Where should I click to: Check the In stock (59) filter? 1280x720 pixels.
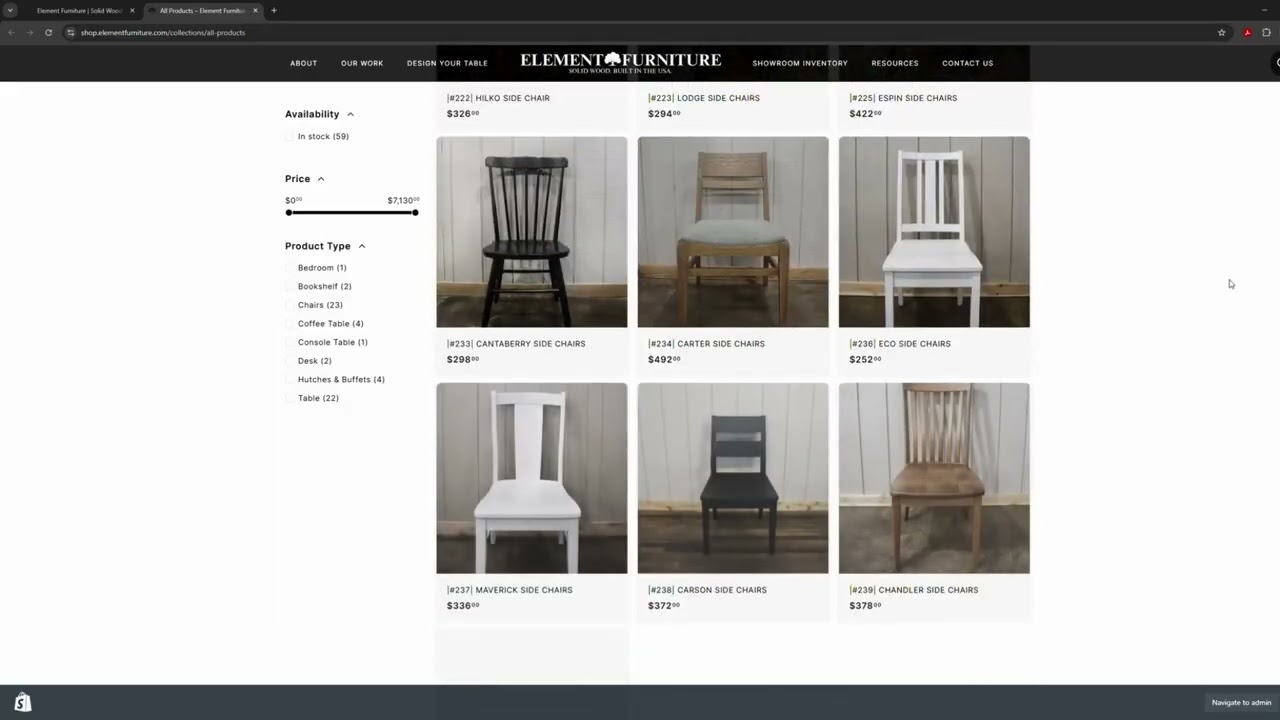point(290,136)
